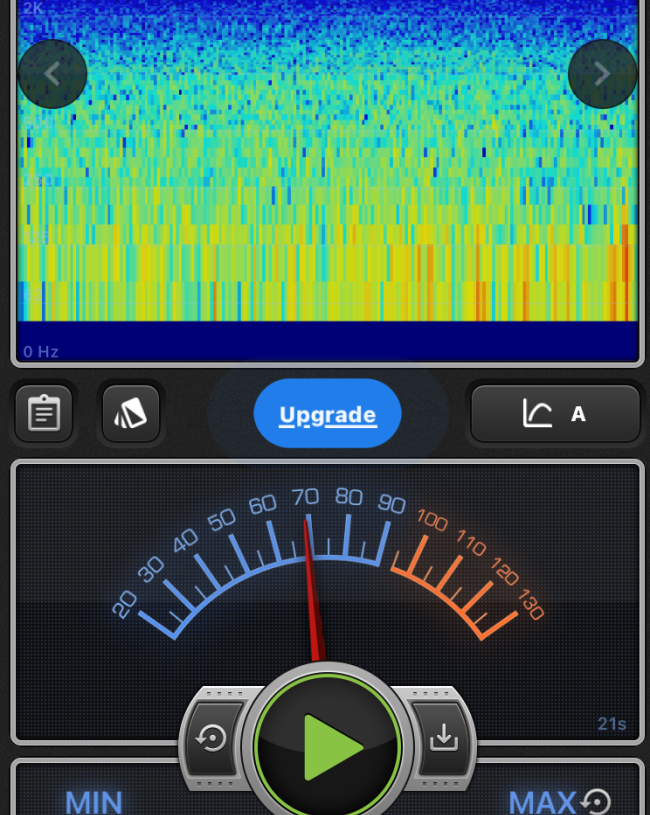This screenshot has height=815, width=650.
Task: Click the 2K frequency axis label
Action: [34, 8]
